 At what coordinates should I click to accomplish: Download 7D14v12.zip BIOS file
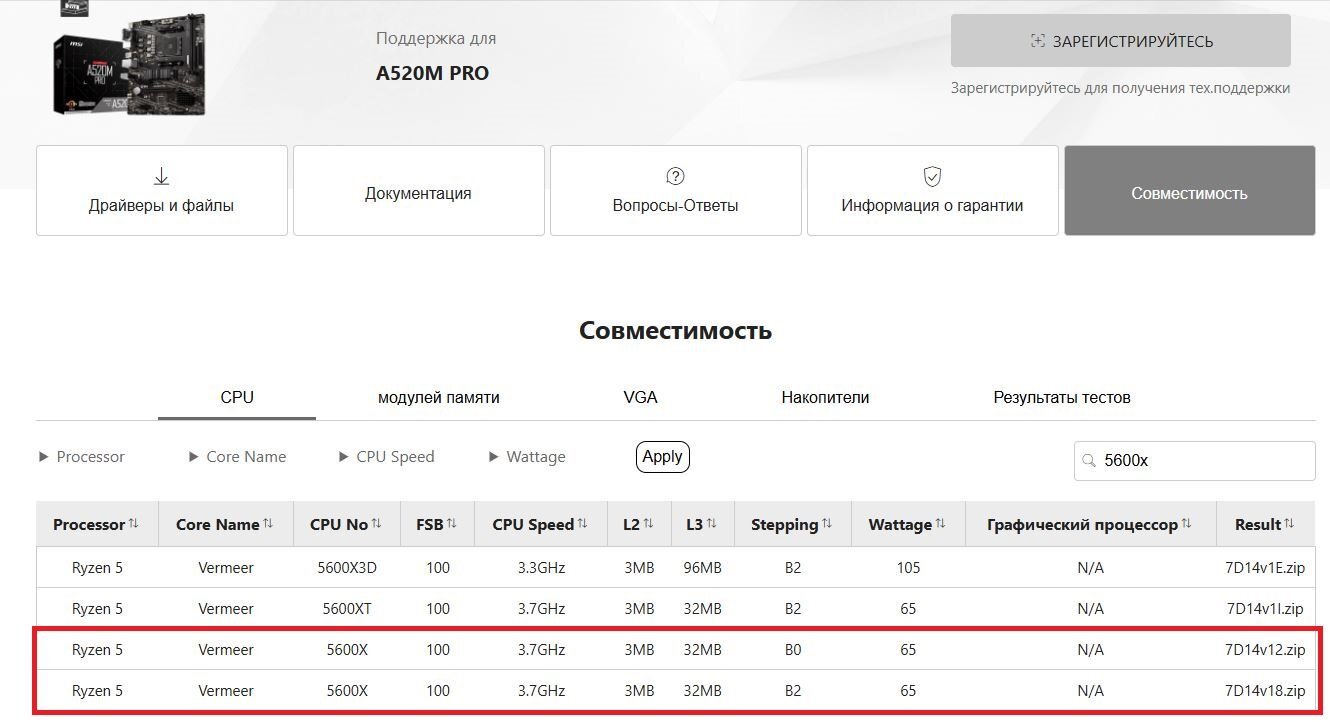[x=1265, y=650]
